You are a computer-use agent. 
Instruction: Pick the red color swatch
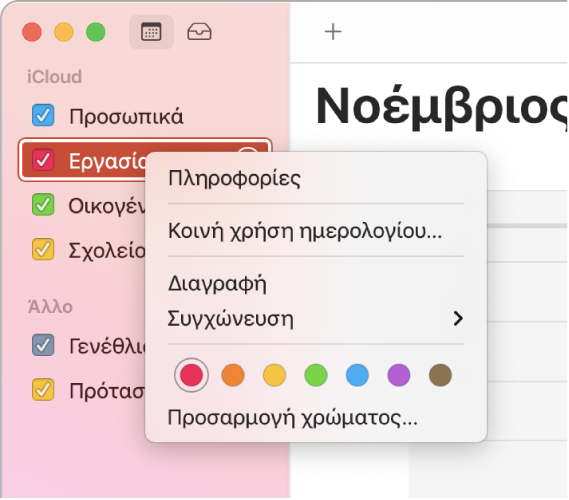[x=191, y=375]
